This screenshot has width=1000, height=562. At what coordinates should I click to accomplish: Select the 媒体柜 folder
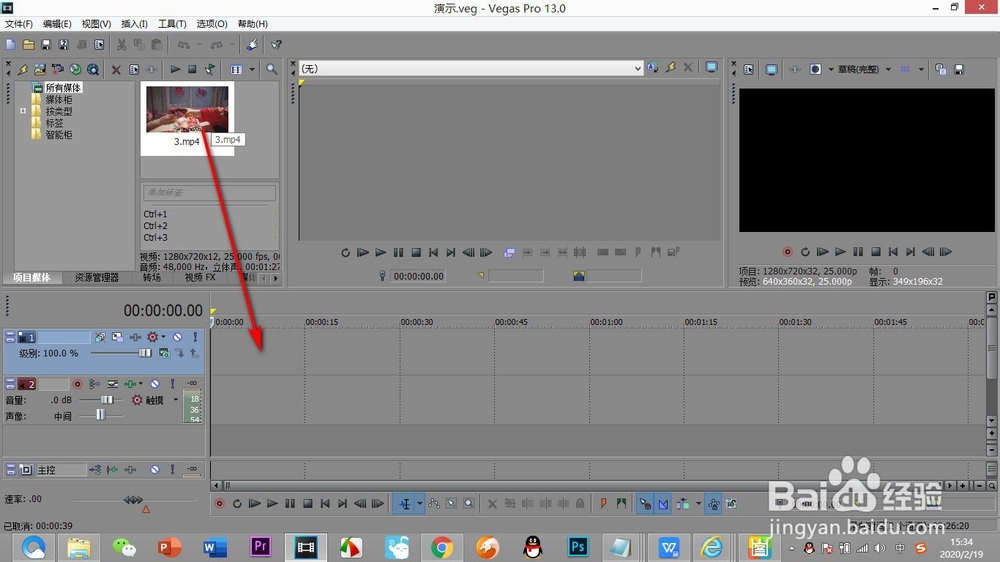(59, 100)
